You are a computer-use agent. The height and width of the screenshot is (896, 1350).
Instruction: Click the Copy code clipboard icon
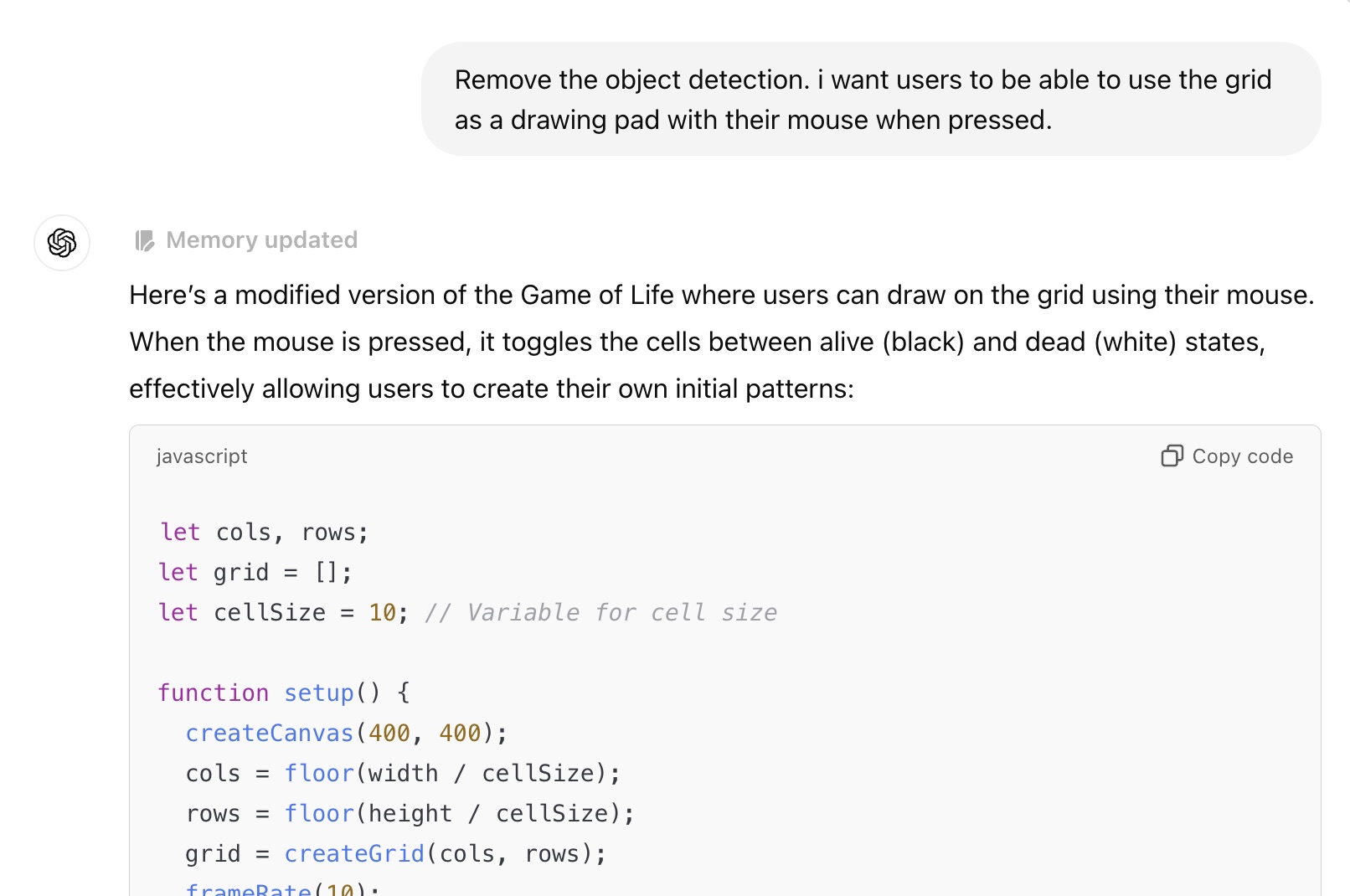coord(1172,456)
